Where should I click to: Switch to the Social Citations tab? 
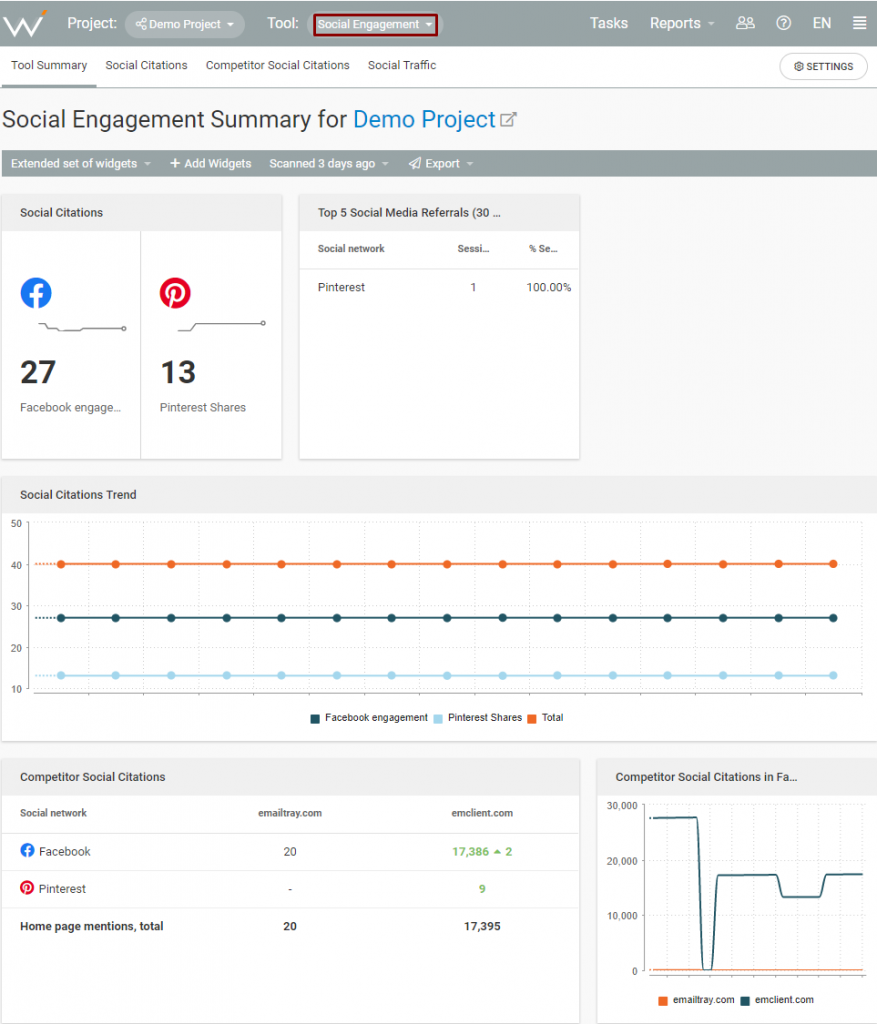(146, 65)
